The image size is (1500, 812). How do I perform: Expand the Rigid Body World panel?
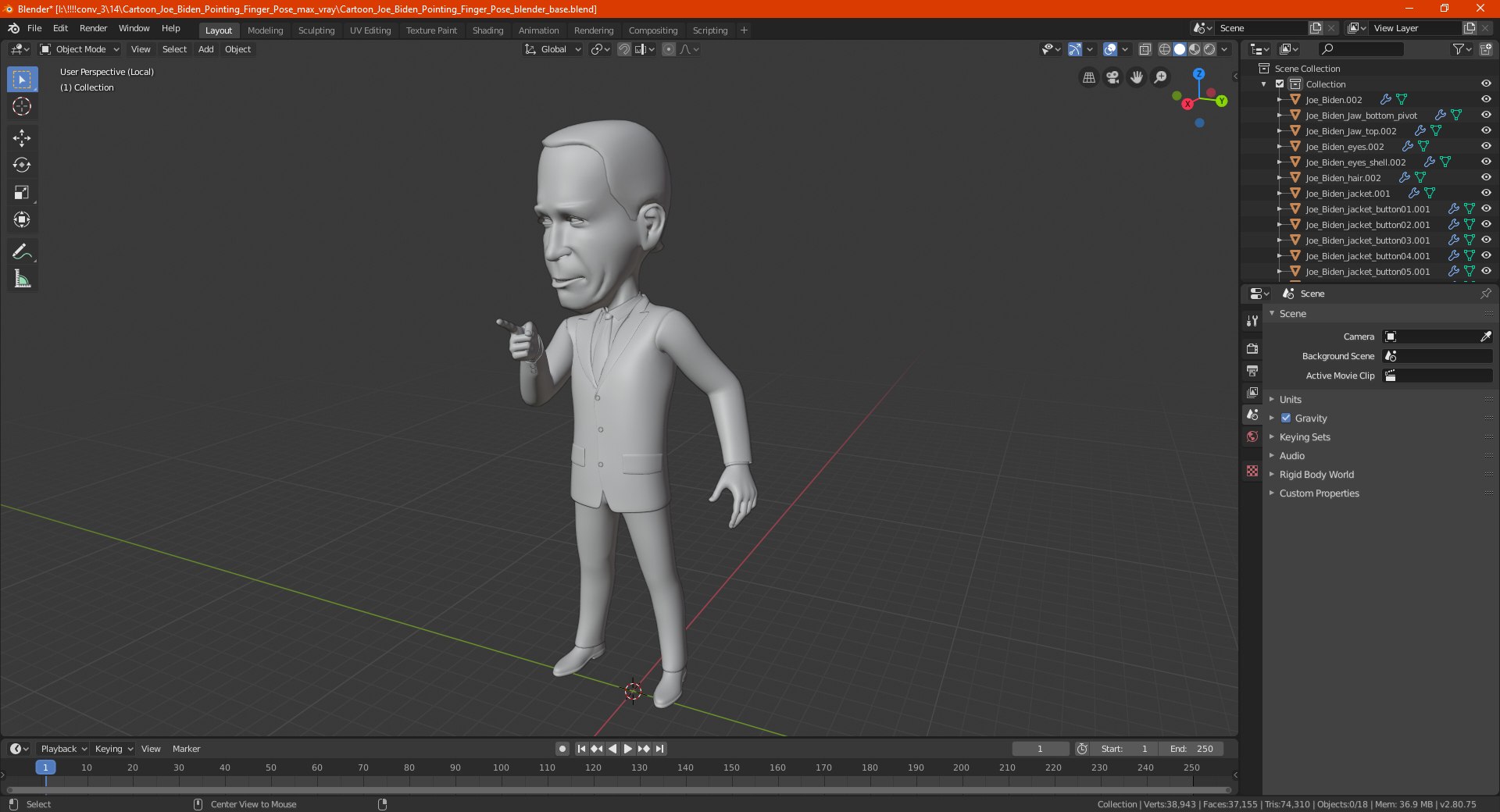1316,474
